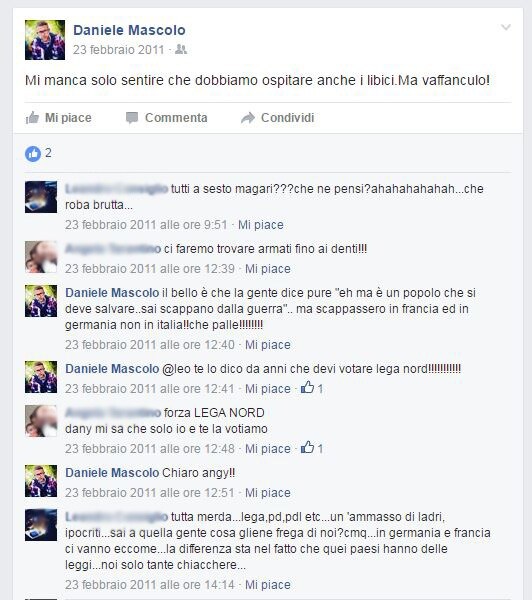The width and height of the screenshot is (532, 600).
Task: Click the friends audience icon beside post date
Action: pos(181,49)
